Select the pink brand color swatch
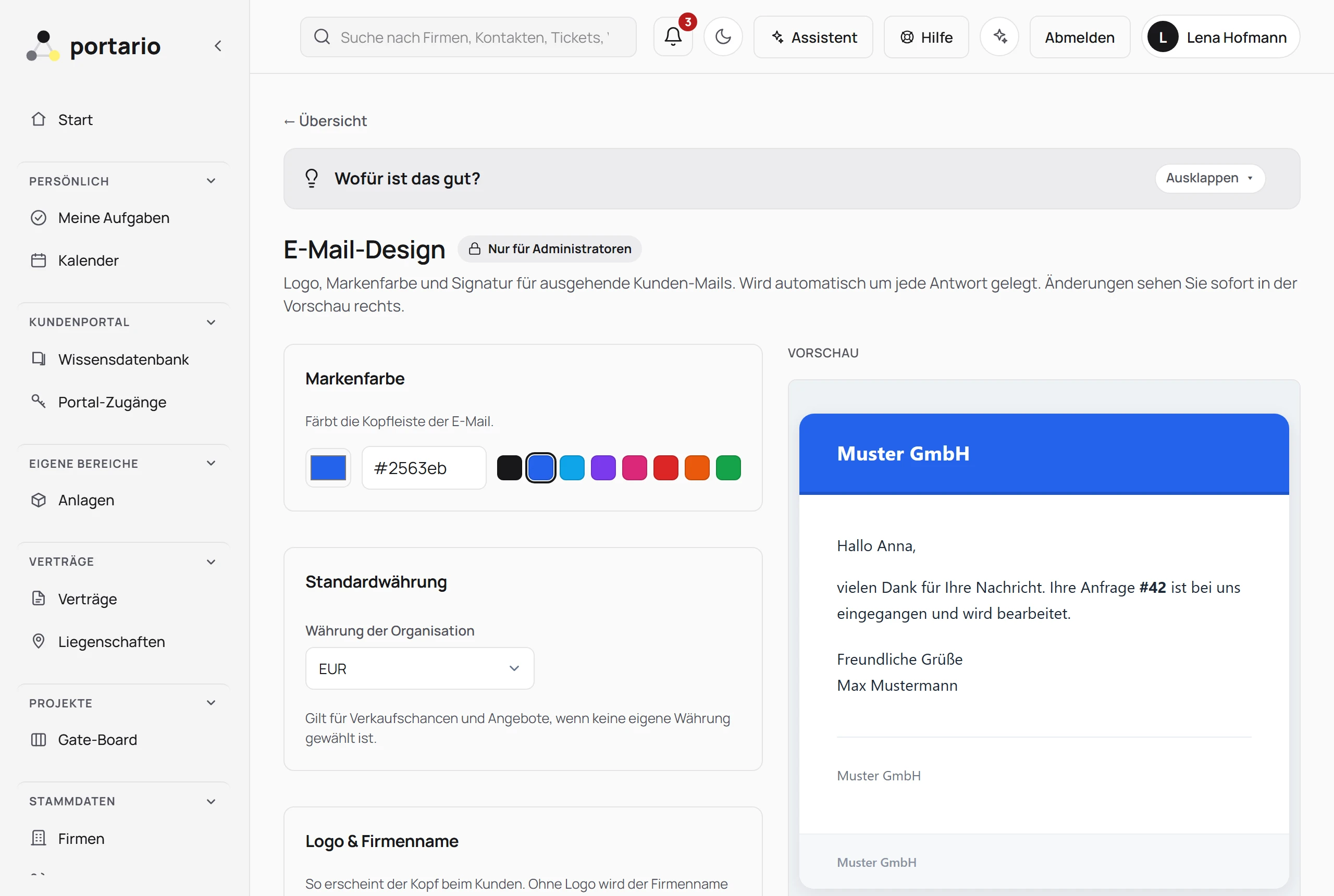The width and height of the screenshot is (1334, 896). click(x=634, y=468)
